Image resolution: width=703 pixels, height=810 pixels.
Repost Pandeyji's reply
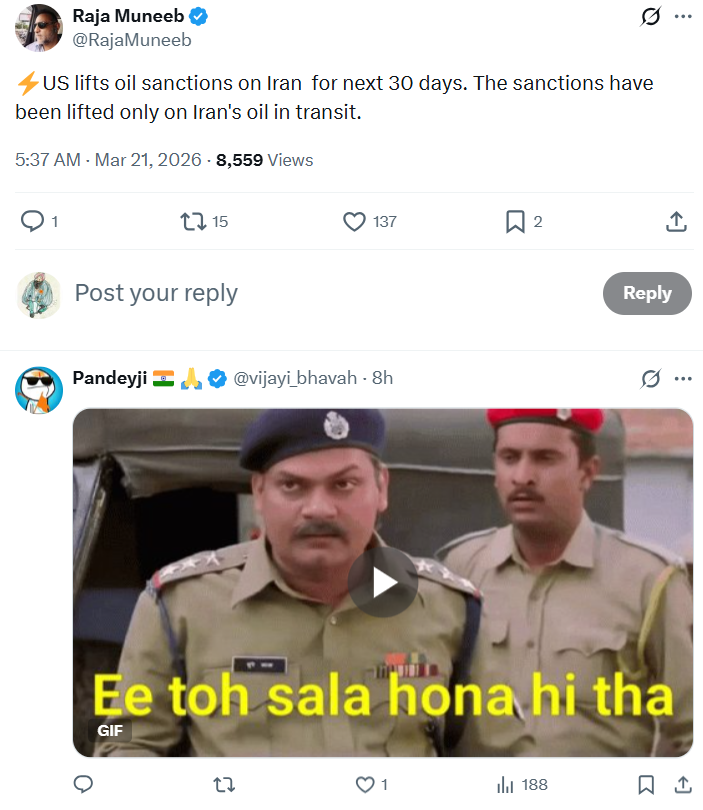226,785
